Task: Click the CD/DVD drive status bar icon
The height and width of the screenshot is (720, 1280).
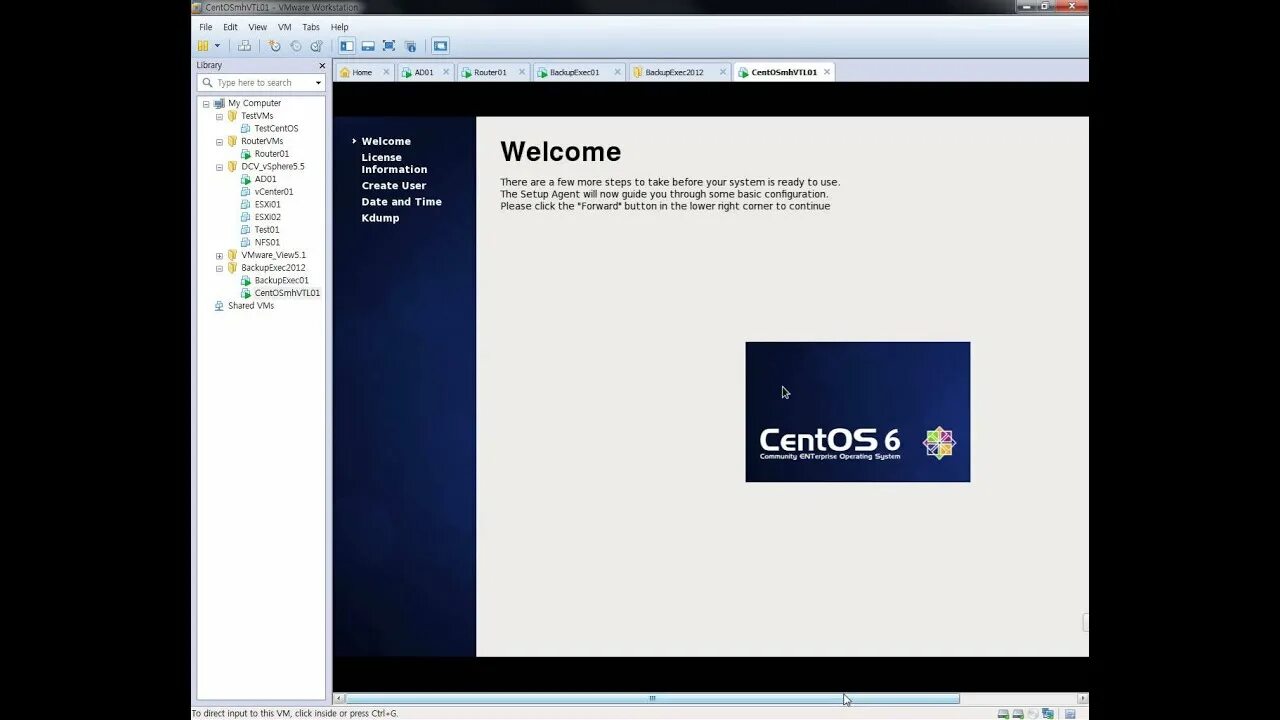Action: click(x=1033, y=714)
